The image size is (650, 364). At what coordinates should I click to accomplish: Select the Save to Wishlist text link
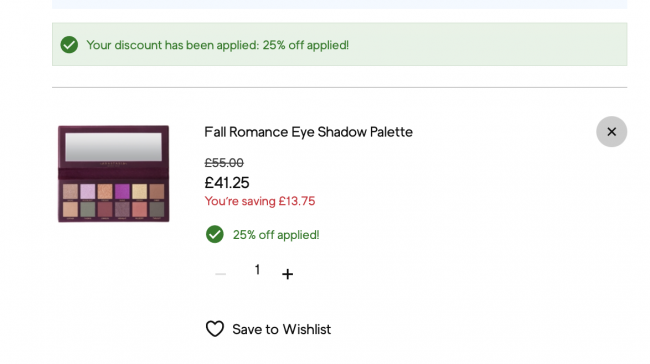pos(281,329)
